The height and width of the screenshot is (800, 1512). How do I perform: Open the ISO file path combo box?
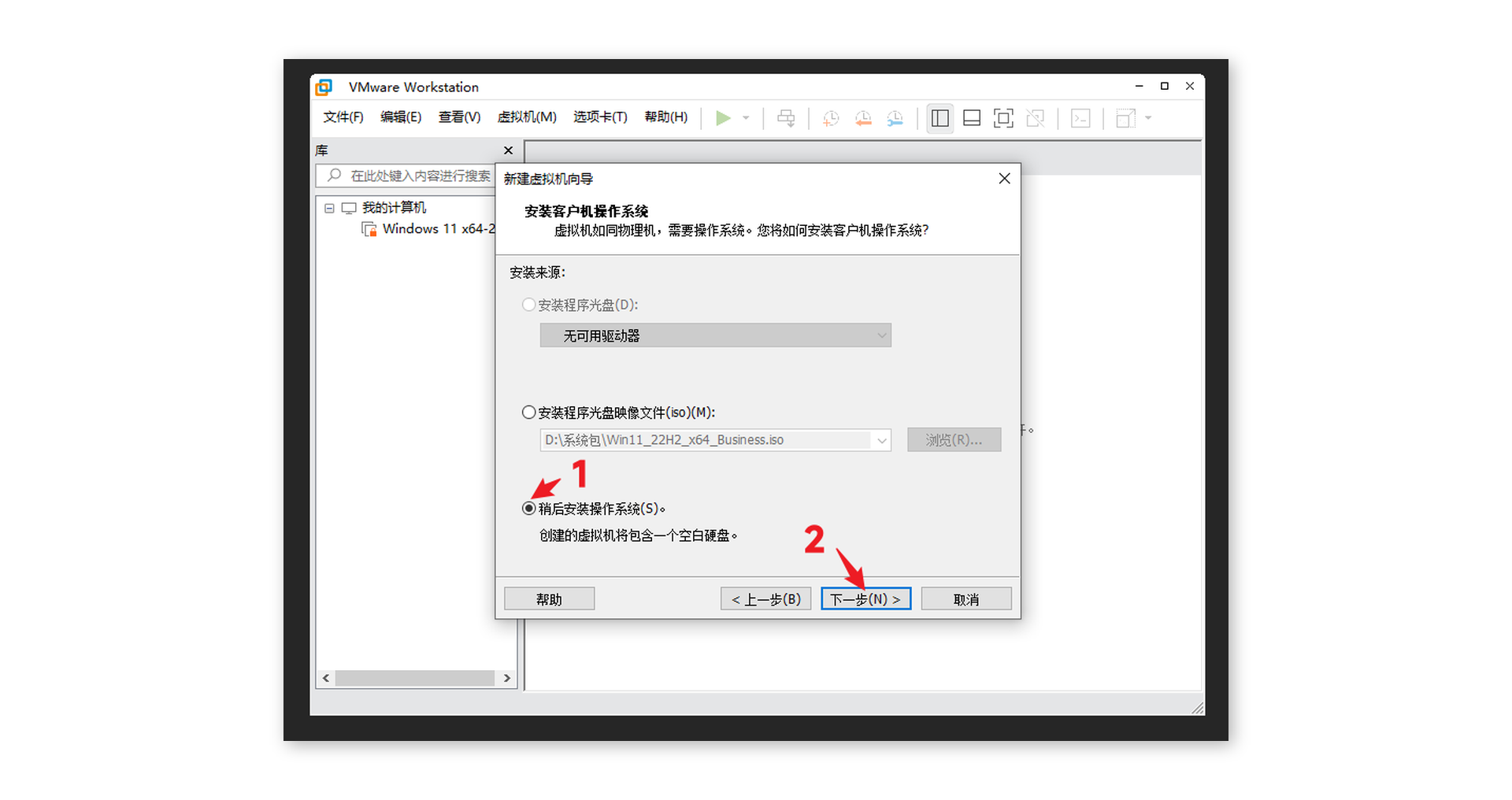pyautogui.click(x=716, y=440)
